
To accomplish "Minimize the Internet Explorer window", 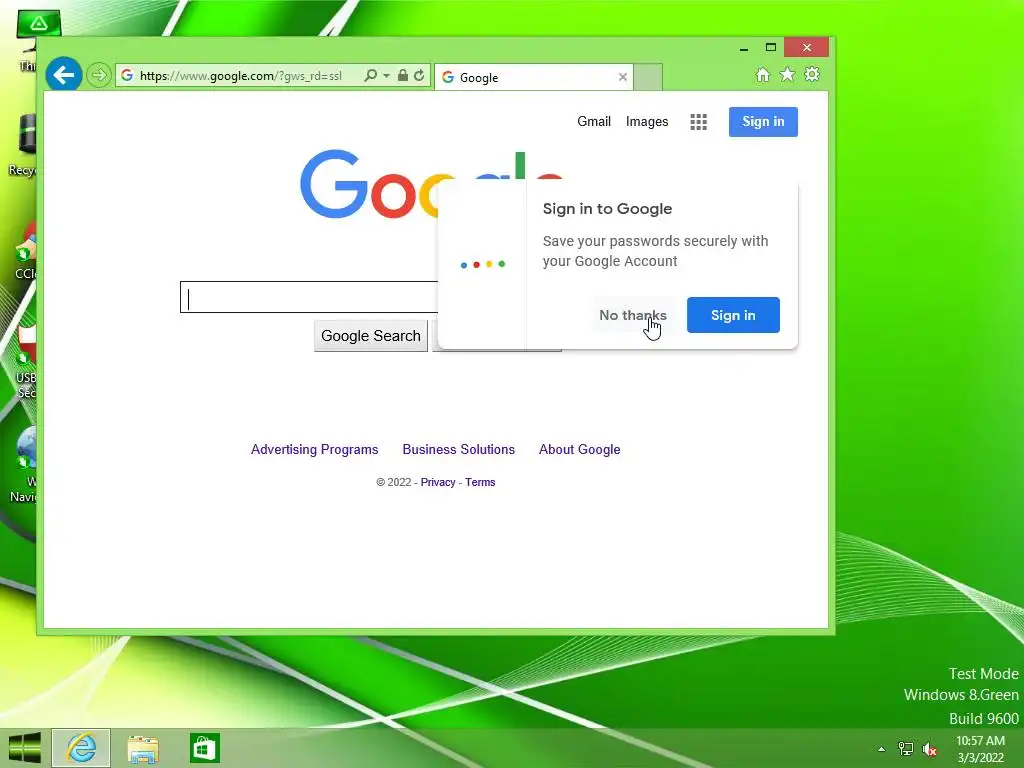I will pyautogui.click(x=743, y=48).
